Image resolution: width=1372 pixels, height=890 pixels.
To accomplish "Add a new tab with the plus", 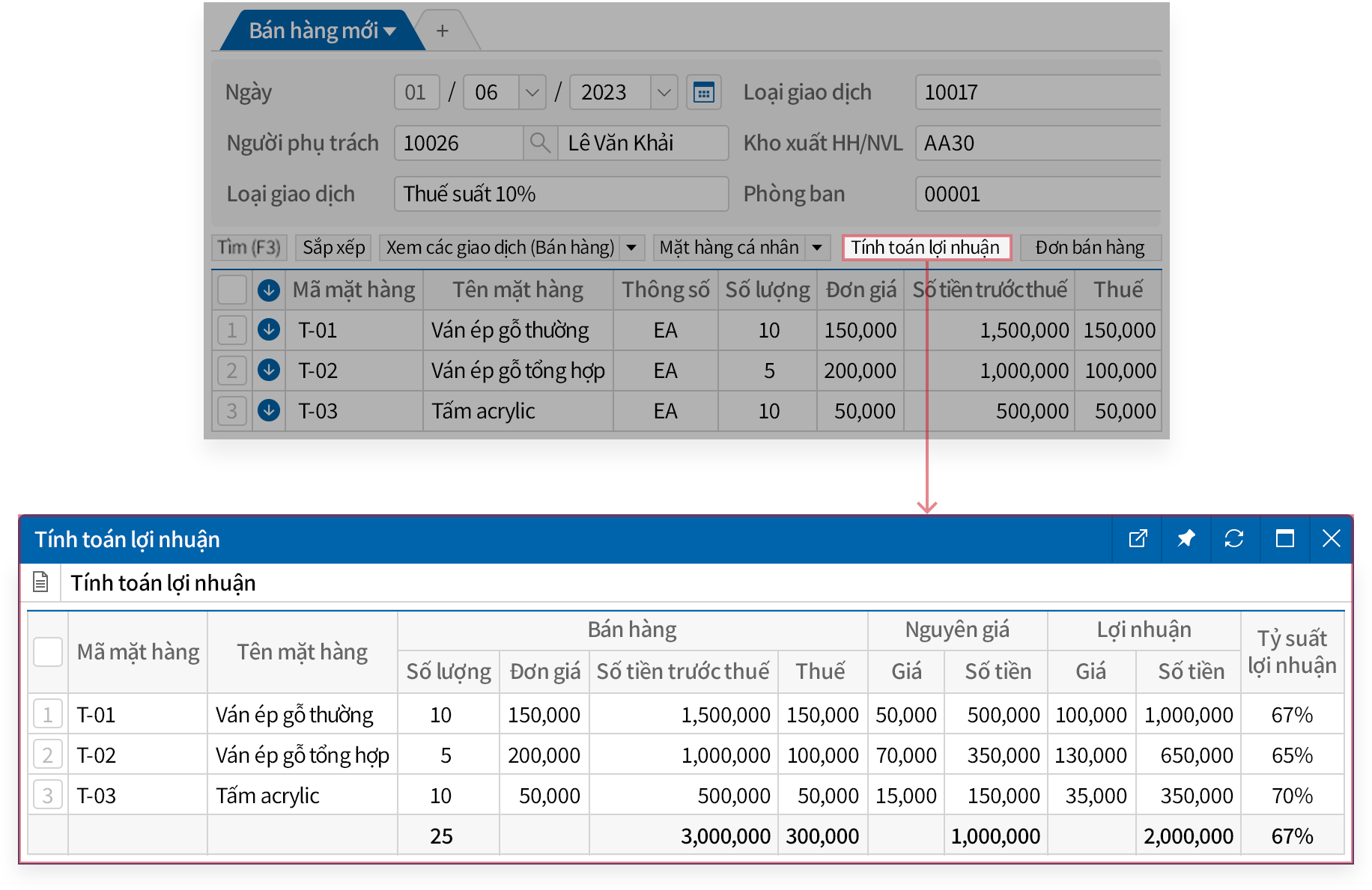I will tap(443, 31).
